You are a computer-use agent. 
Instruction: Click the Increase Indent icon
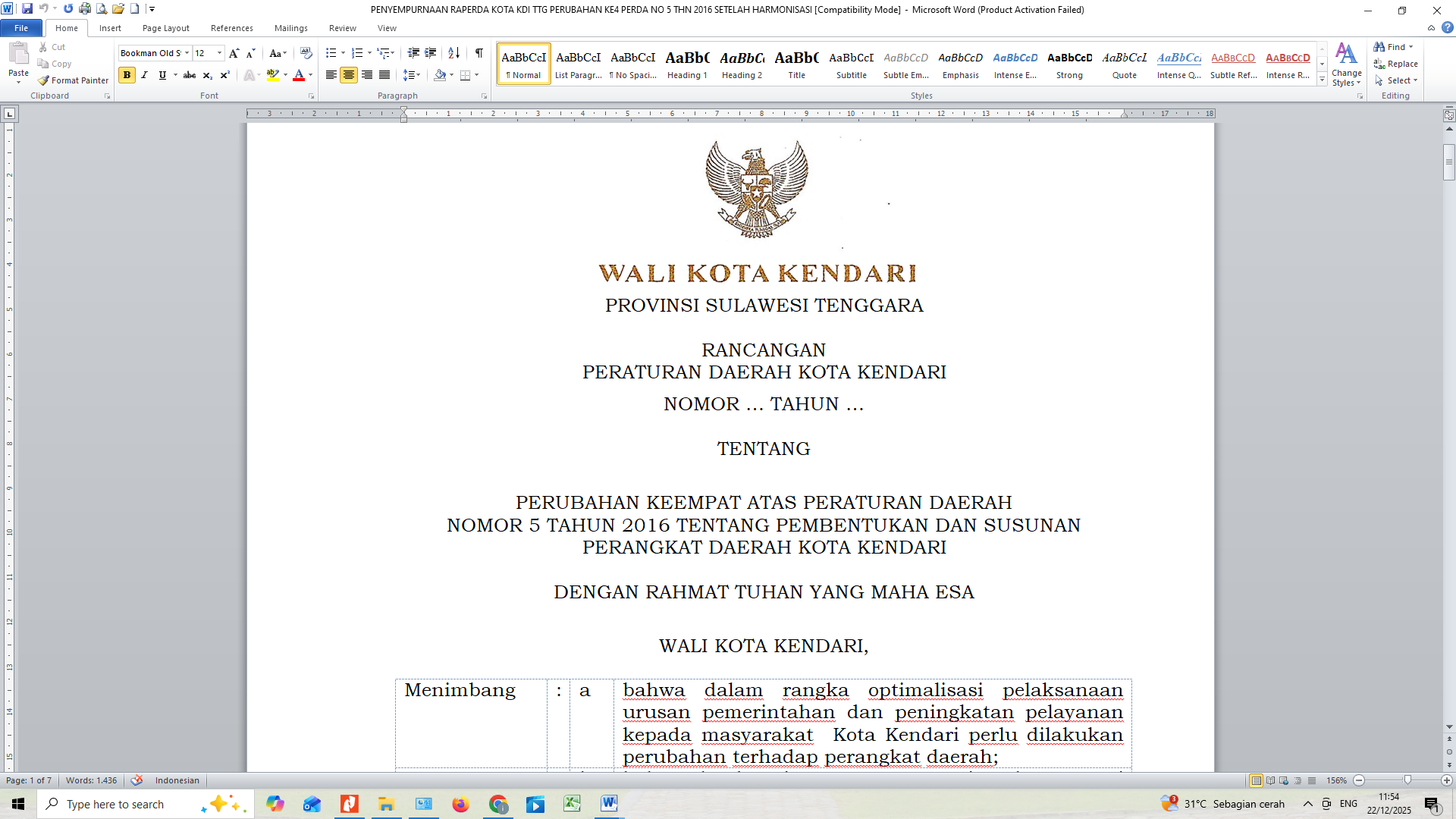pos(430,53)
